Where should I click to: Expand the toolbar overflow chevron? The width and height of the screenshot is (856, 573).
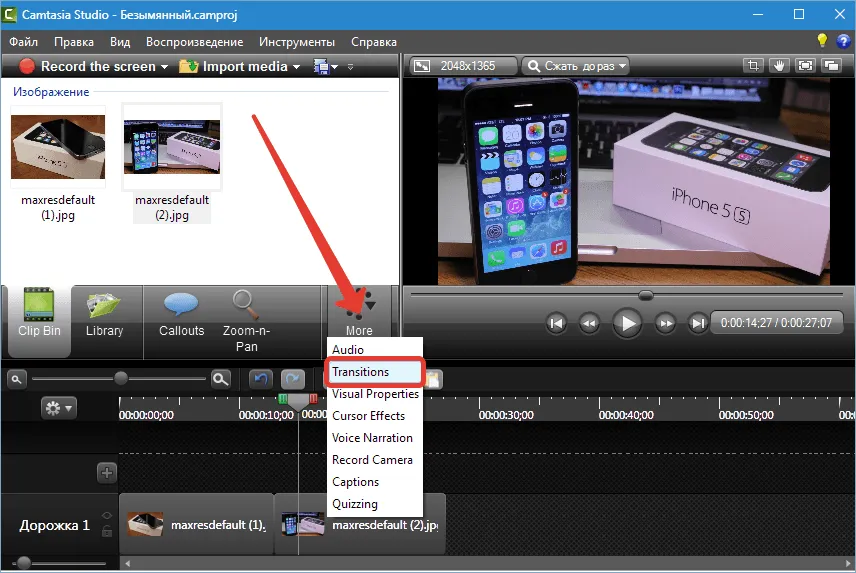click(x=350, y=67)
